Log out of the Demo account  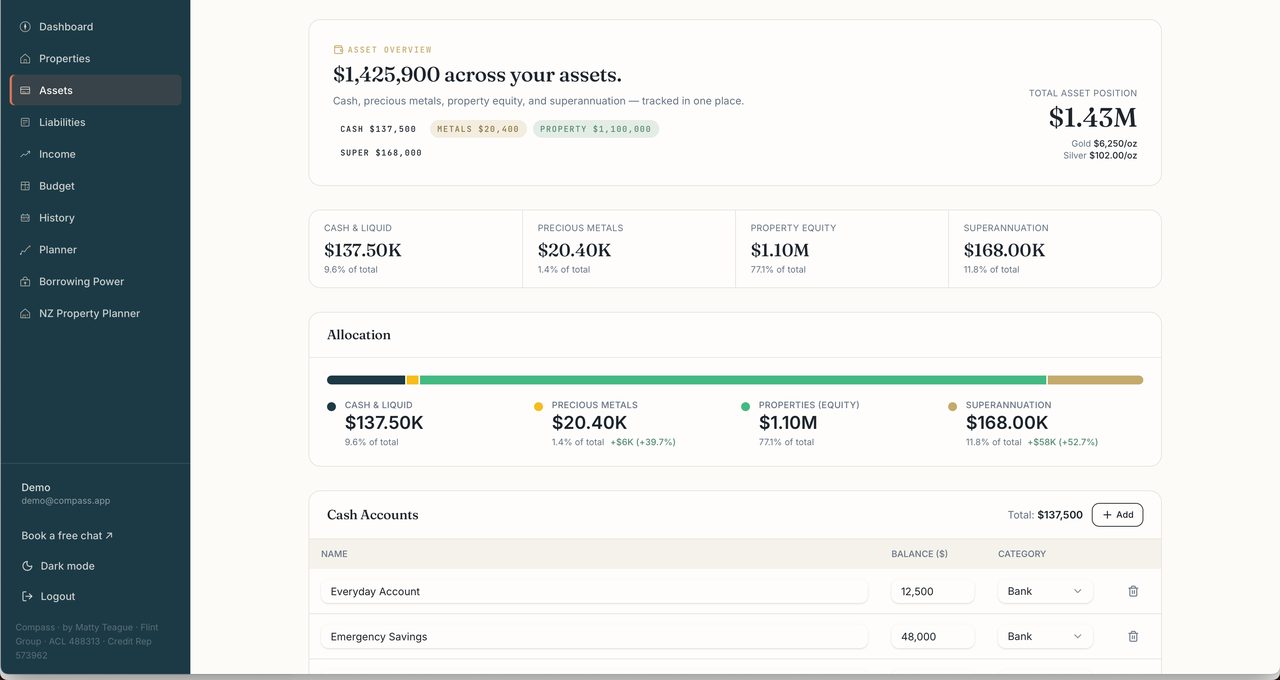pyautogui.click(x=49, y=596)
